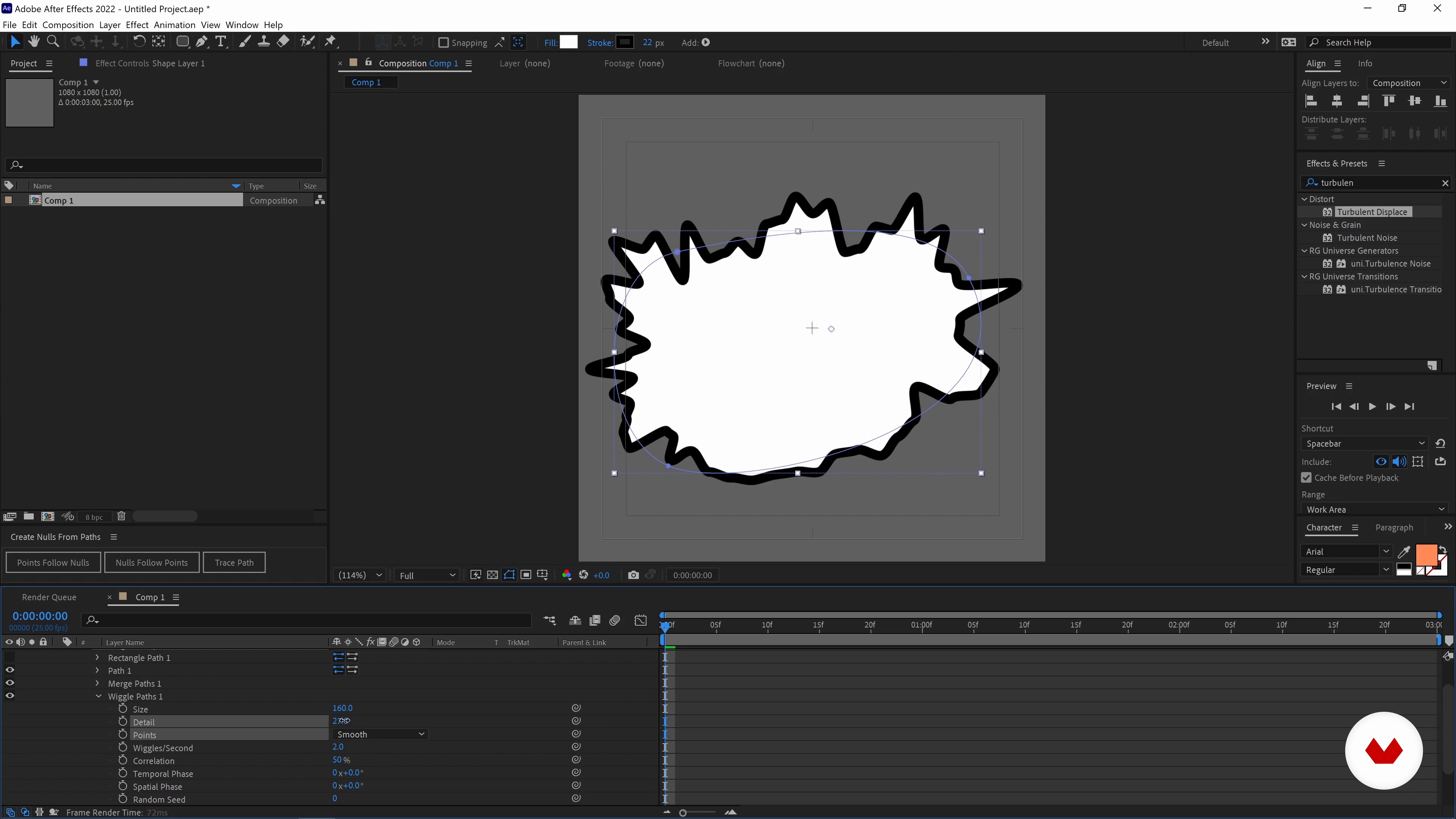The width and height of the screenshot is (1456, 819).
Task: Open the Composition menu
Action: (x=68, y=25)
